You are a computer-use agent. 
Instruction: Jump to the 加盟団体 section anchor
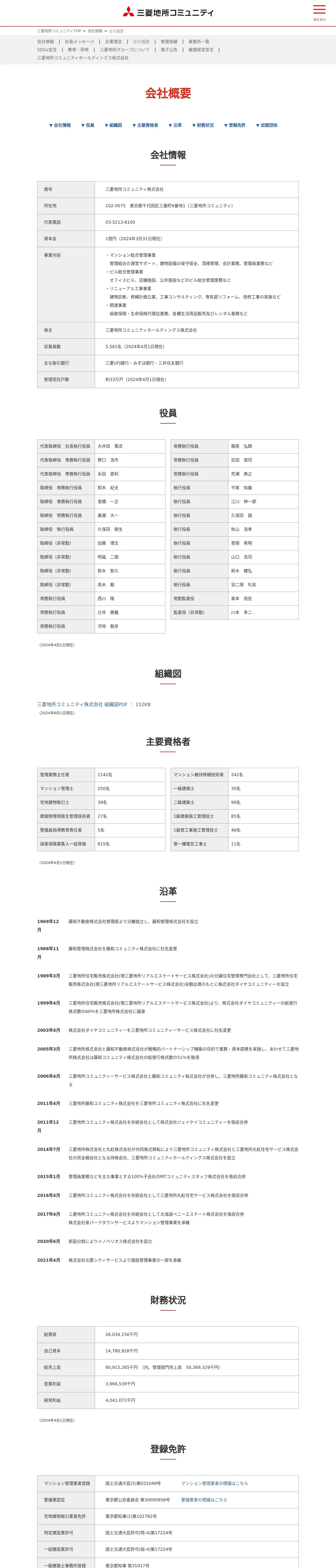pyautogui.click(x=266, y=125)
